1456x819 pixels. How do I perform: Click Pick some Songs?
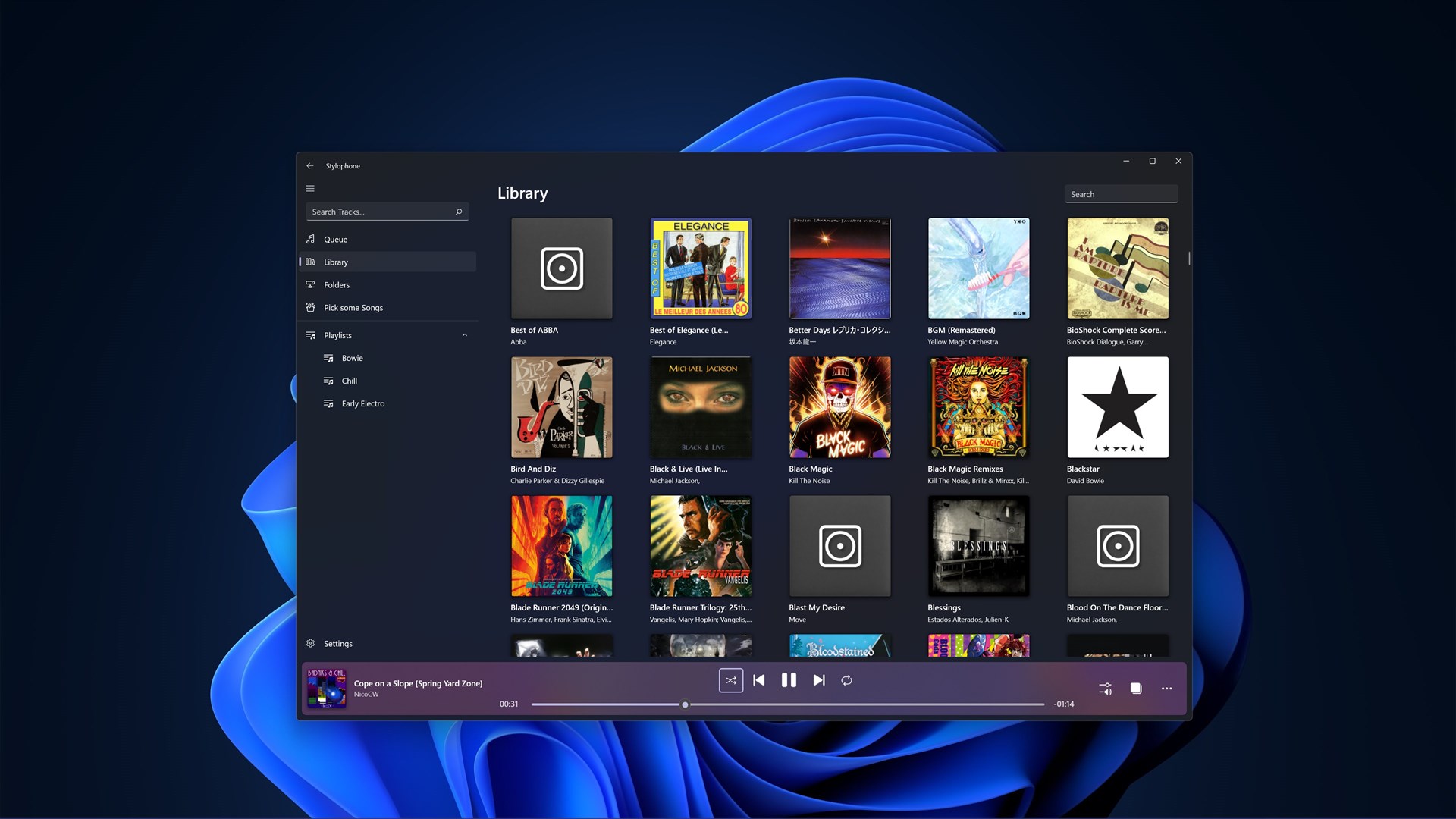pyautogui.click(x=353, y=308)
